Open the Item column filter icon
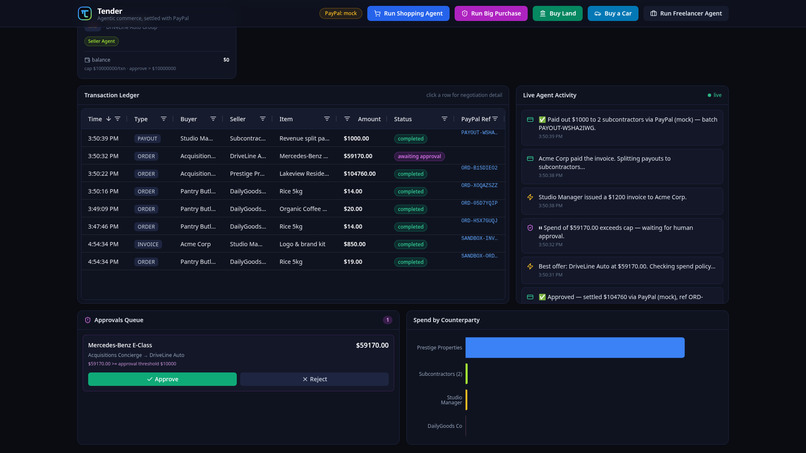Screen dimensions: 806x453 (327, 119)
